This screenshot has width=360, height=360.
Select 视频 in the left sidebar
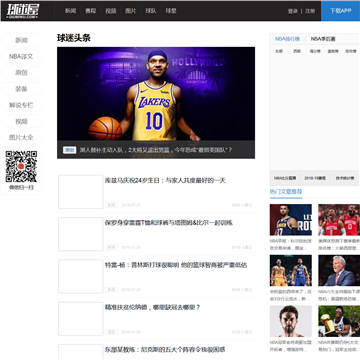coord(21,121)
